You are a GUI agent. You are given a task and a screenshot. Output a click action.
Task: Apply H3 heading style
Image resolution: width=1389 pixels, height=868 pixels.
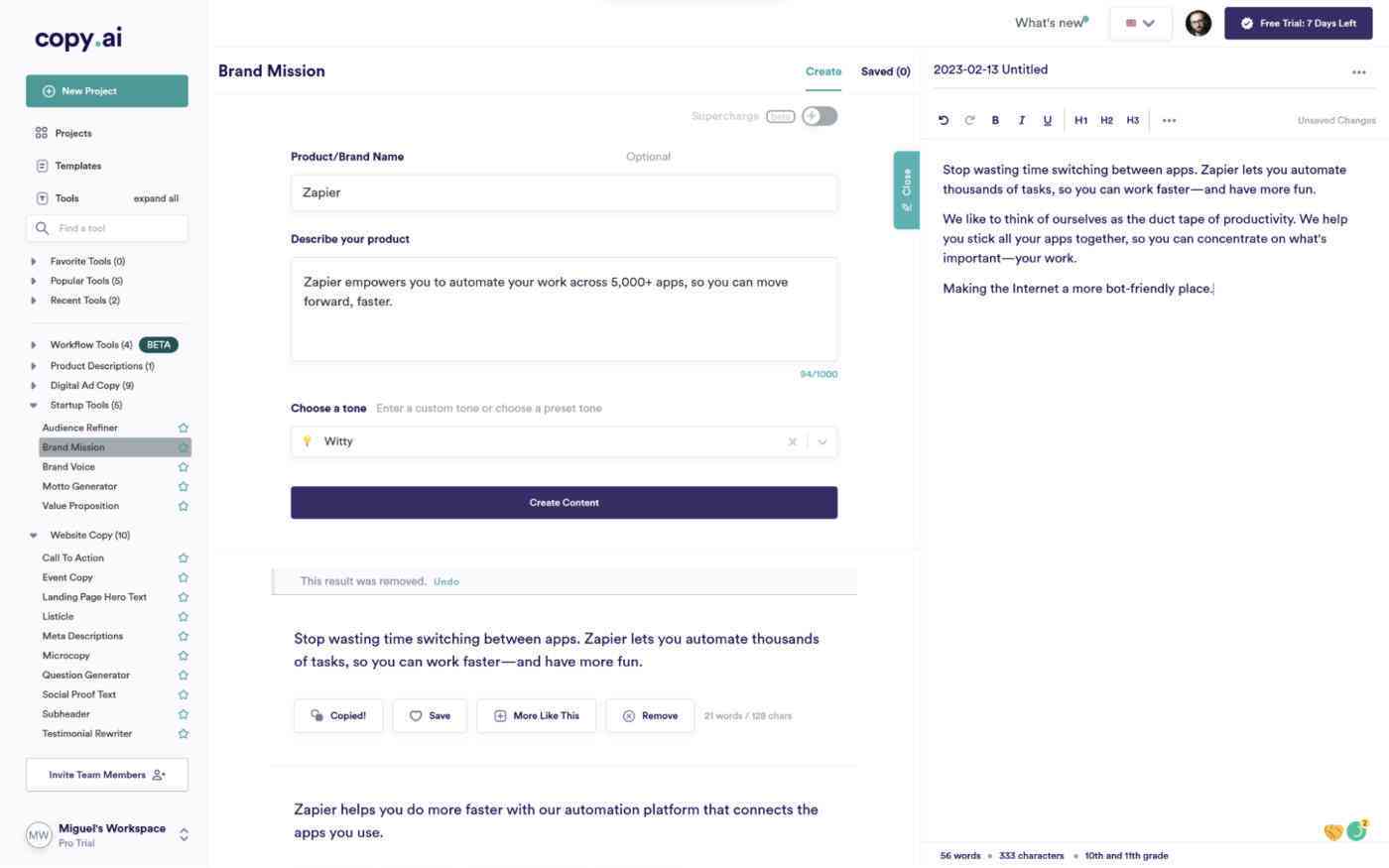pos(1132,120)
